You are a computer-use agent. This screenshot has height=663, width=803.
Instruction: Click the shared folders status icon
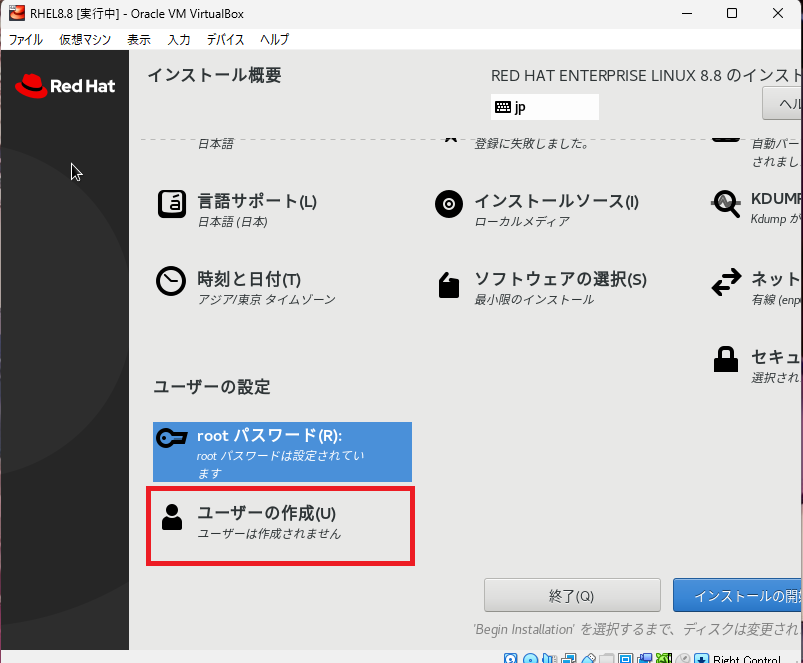click(606, 658)
